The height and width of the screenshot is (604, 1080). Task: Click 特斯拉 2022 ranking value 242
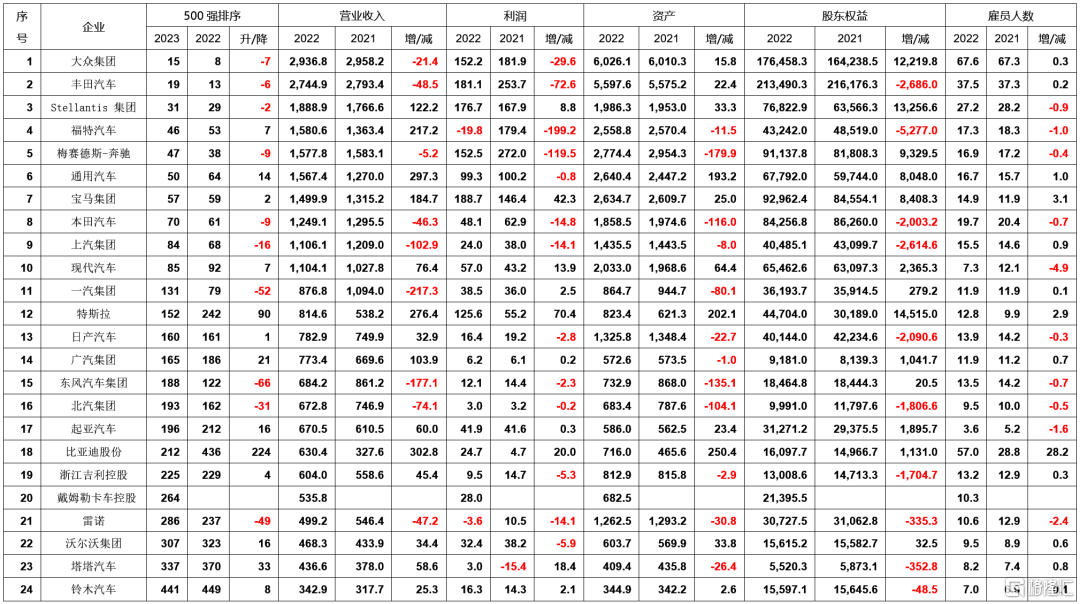click(x=211, y=314)
